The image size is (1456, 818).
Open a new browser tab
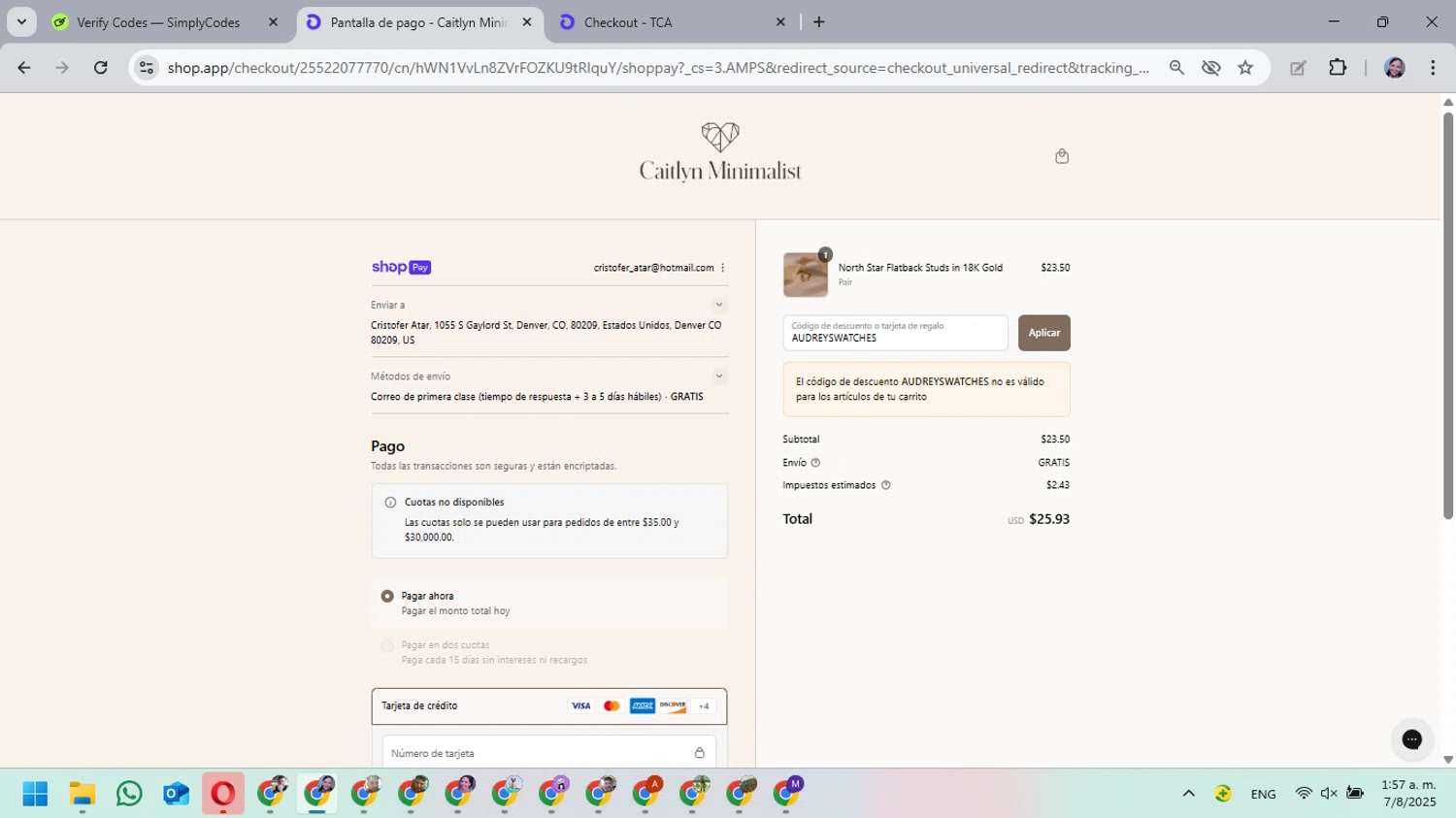point(819,22)
